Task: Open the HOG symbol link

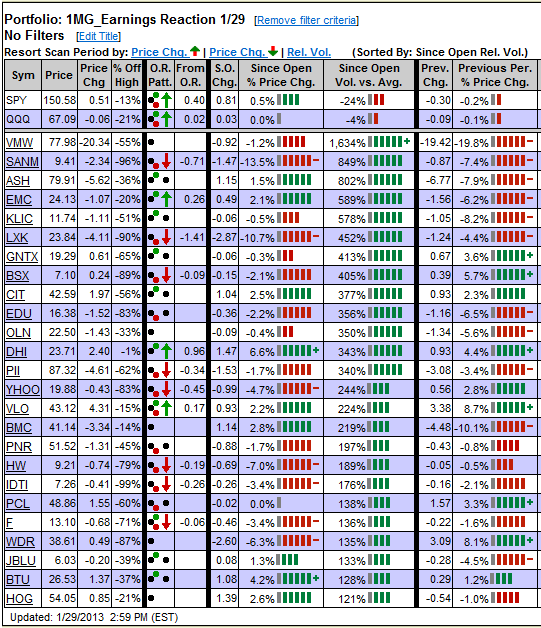Action: (x=19, y=599)
